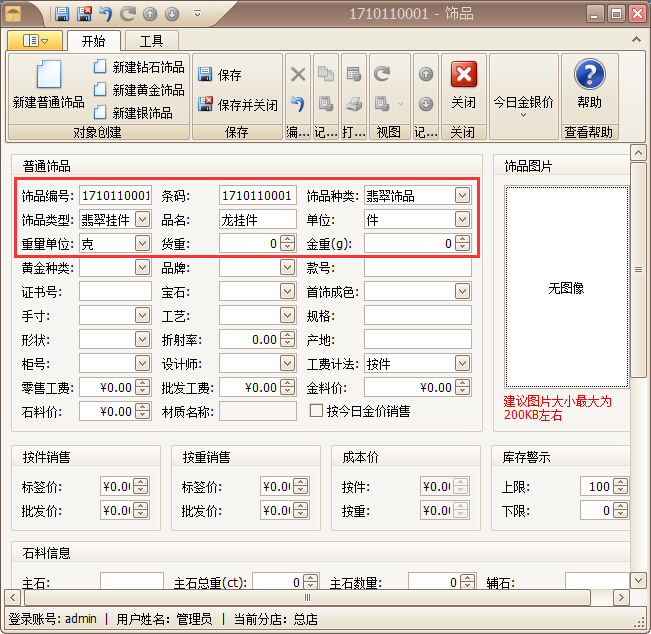Viewport: 651px width, 634px height.
Task: Click the blue undo arrow in ribbon
Action: (x=297, y=103)
